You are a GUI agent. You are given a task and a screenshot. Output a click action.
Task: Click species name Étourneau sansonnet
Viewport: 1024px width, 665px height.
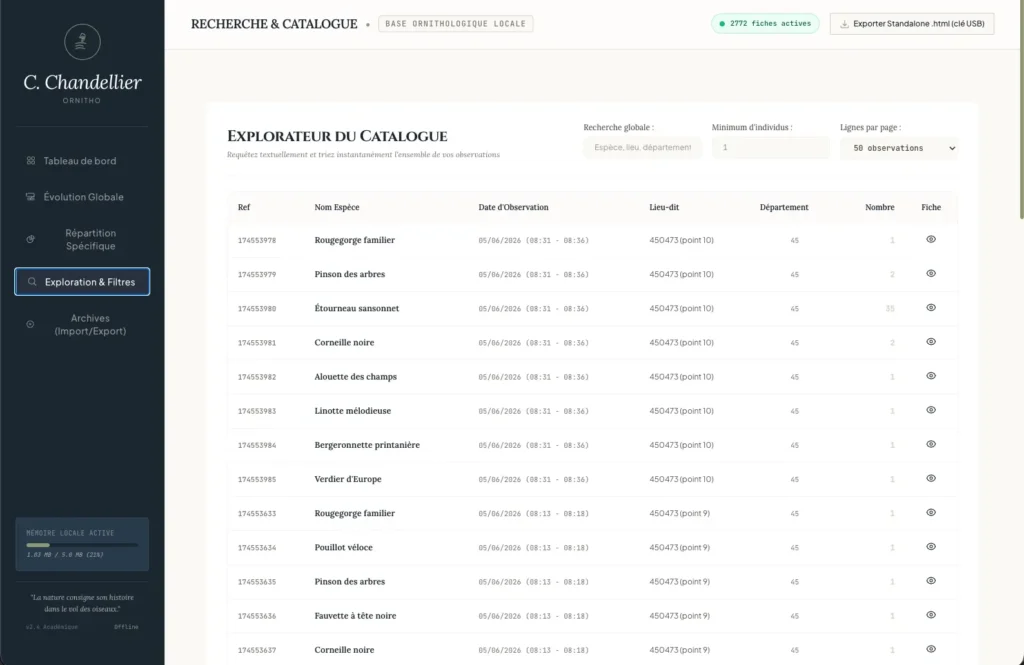tap(357, 308)
